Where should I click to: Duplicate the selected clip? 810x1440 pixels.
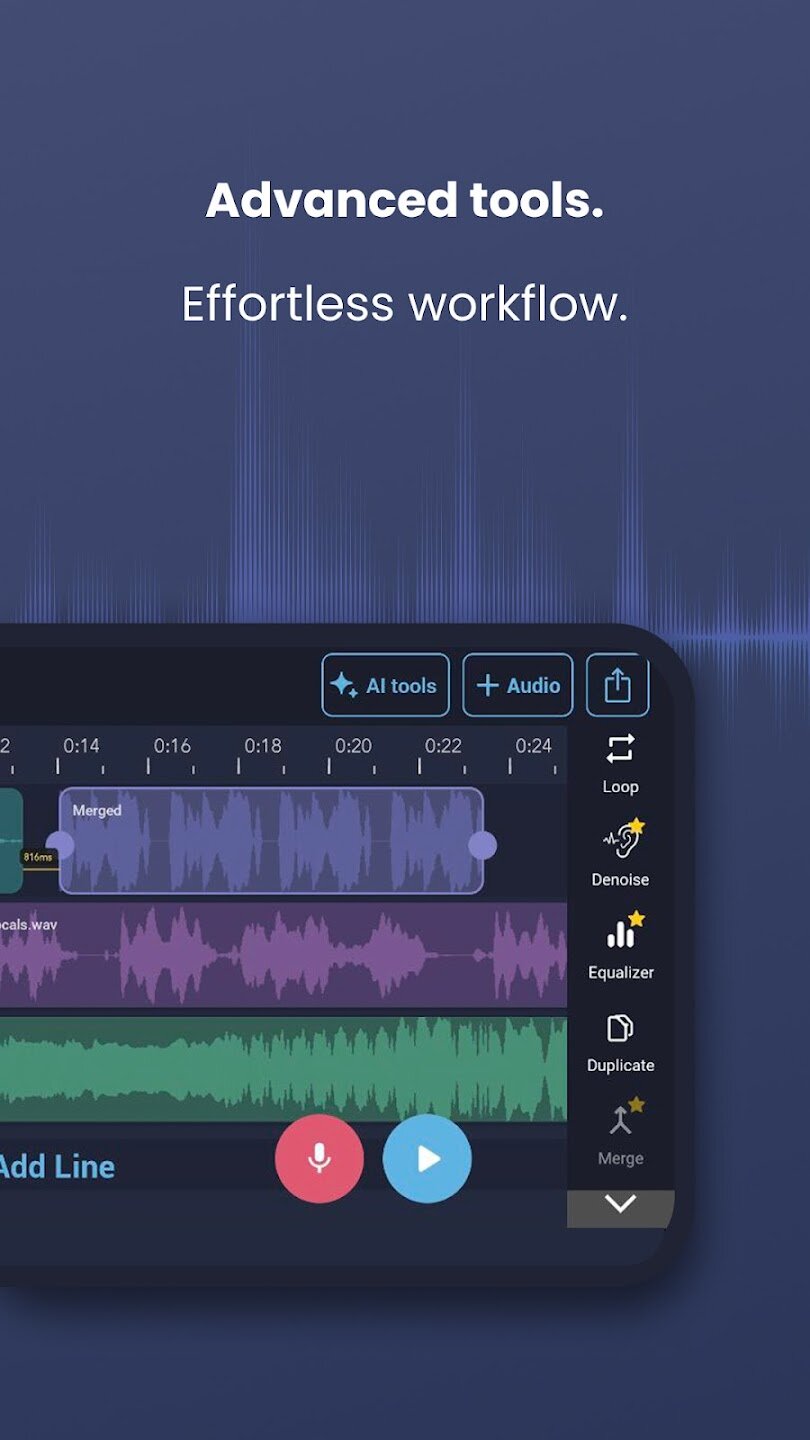(620, 1040)
